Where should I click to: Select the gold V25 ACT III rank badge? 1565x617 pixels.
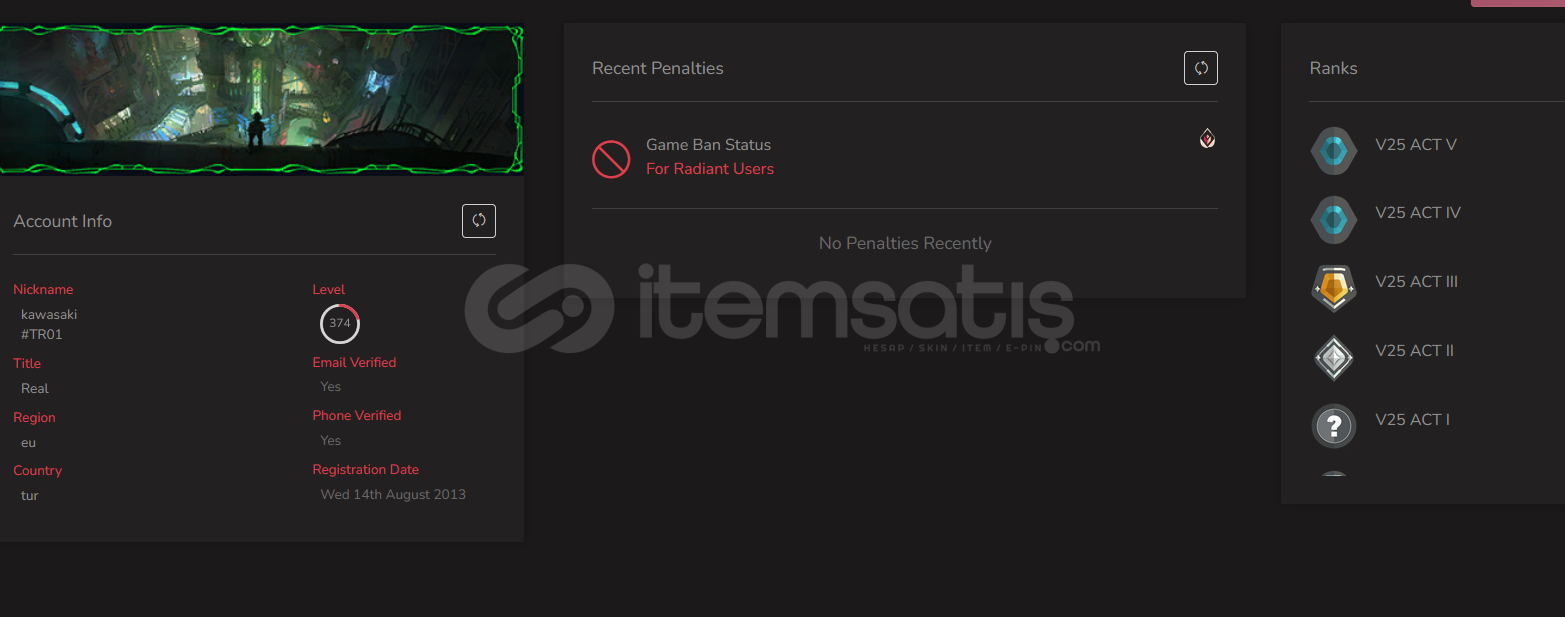[1334, 289]
